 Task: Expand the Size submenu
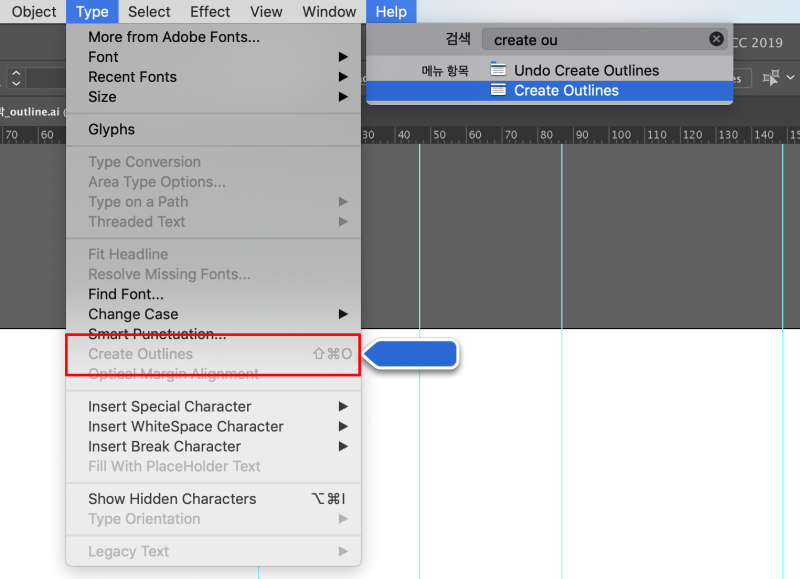(213, 97)
